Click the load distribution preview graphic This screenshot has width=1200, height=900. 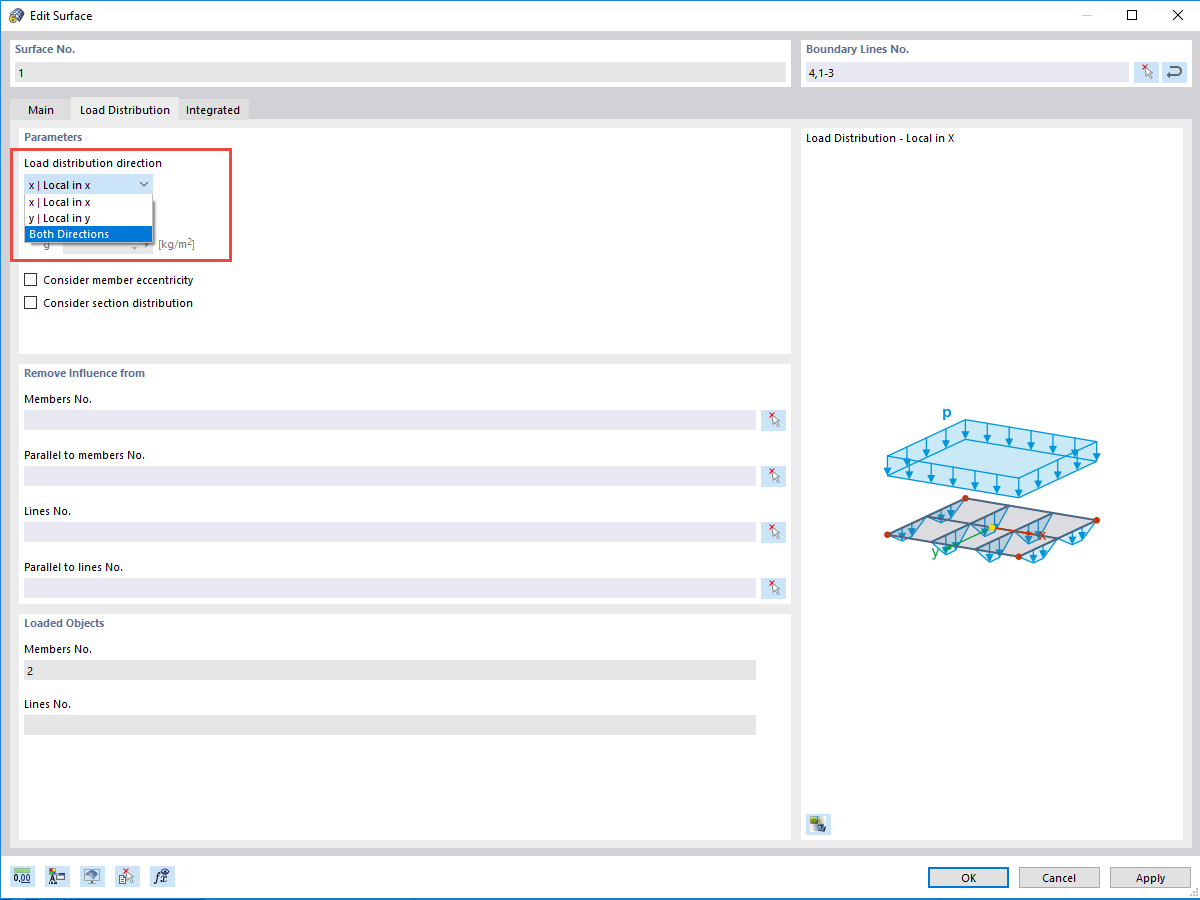[x=993, y=485]
